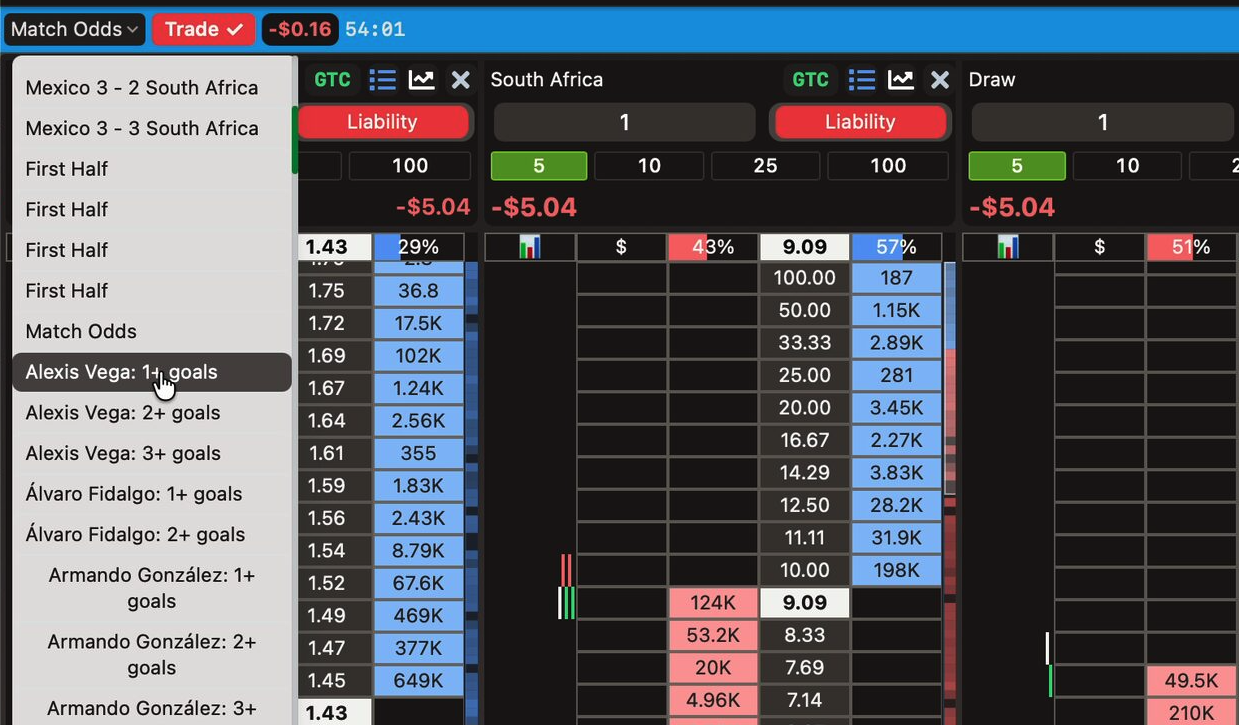1239x725 pixels.
Task: Click the Draw 51% lay header
Action: [1190, 247]
